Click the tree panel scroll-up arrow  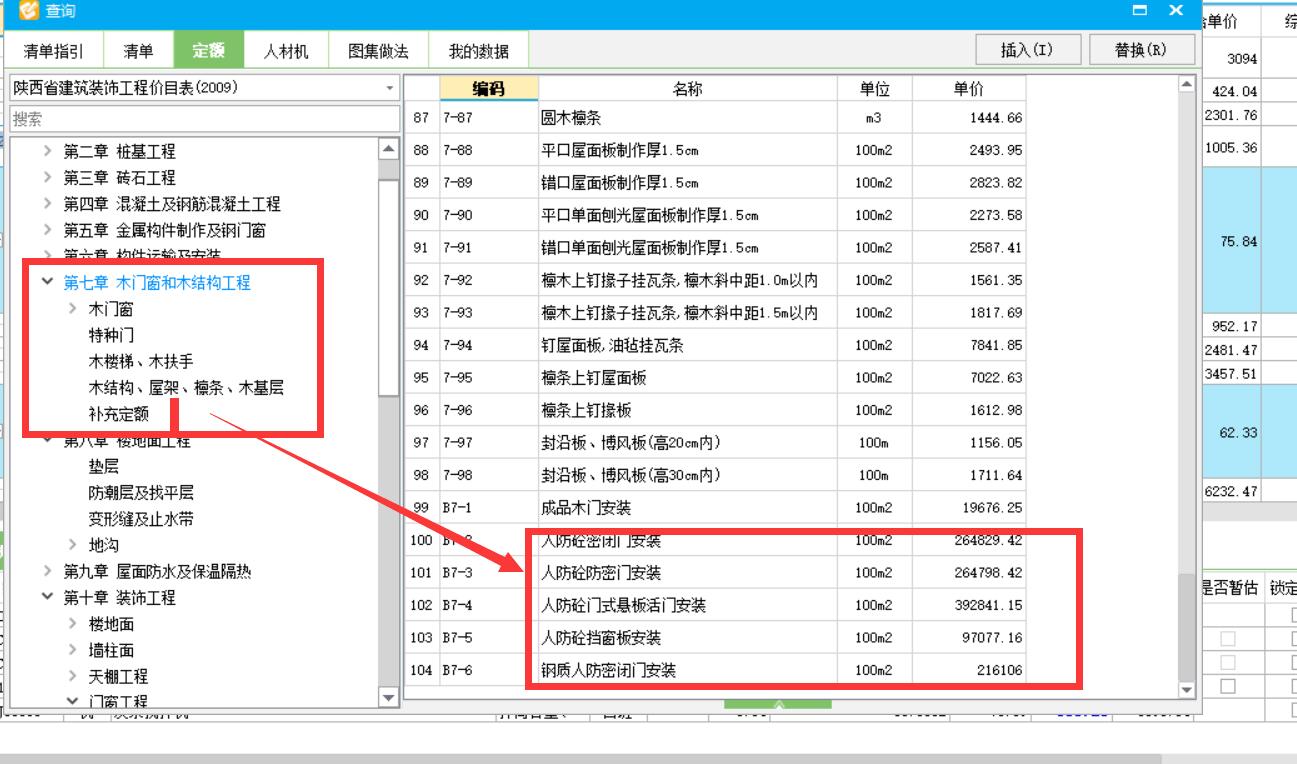pos(388,150)
